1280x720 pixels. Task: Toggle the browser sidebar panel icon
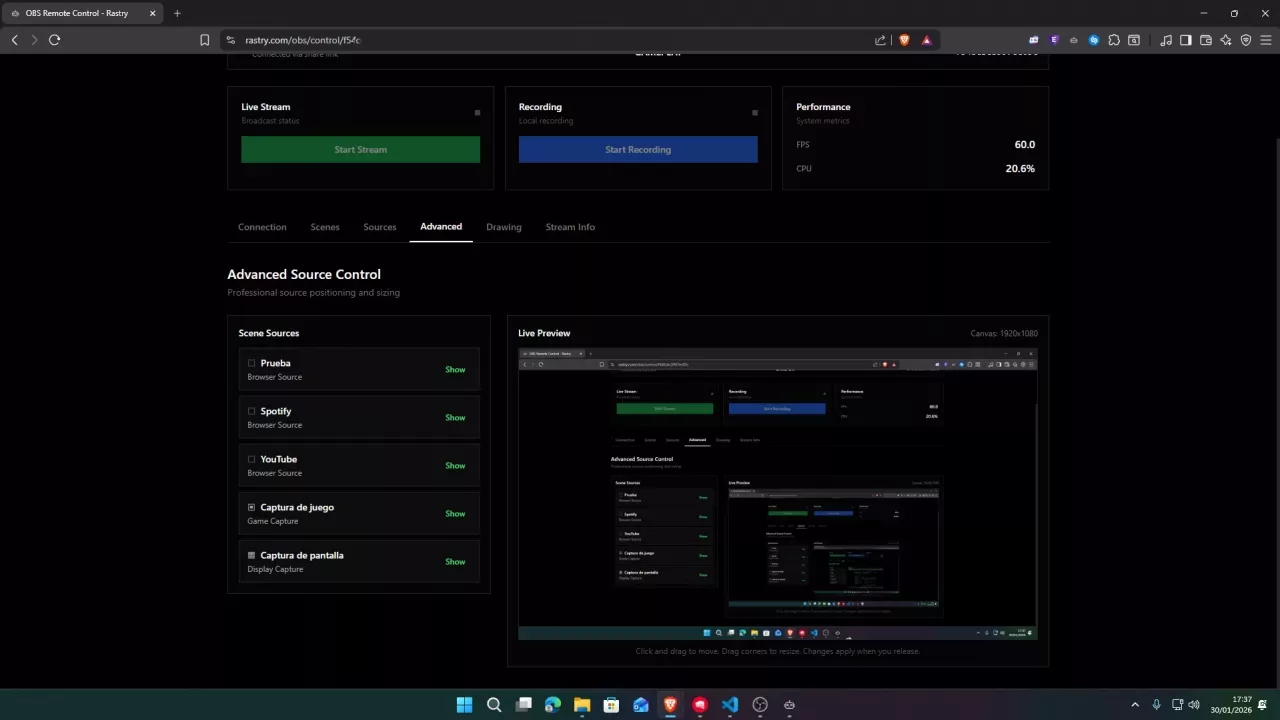(1185, 40)
